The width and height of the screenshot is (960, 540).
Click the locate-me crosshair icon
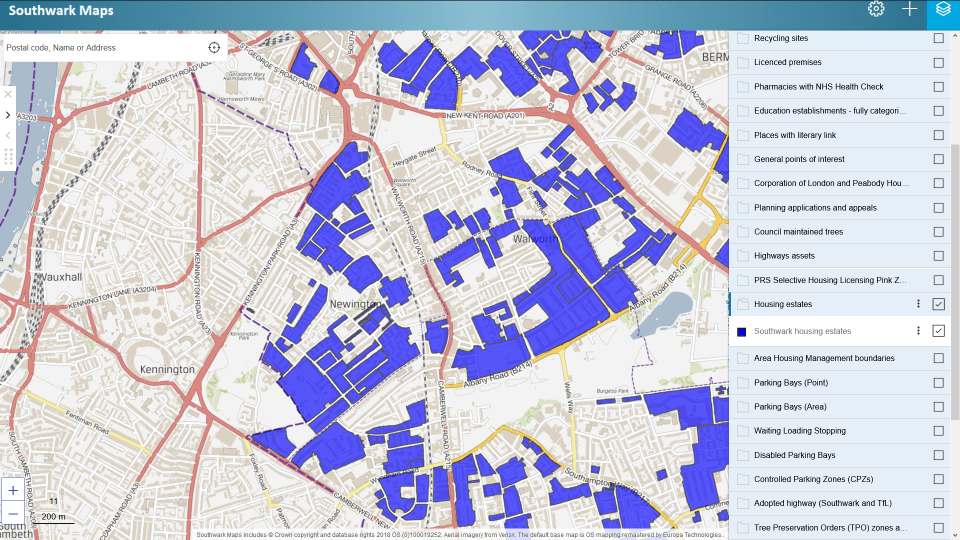[x=214, y=48]
